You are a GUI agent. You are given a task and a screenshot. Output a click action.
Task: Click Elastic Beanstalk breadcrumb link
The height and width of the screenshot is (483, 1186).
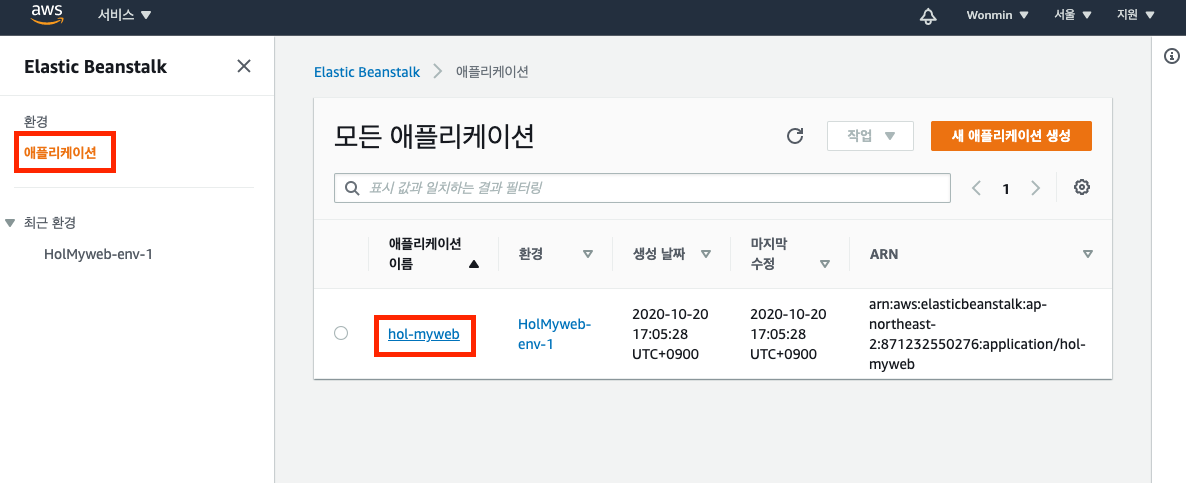[367, 73]
